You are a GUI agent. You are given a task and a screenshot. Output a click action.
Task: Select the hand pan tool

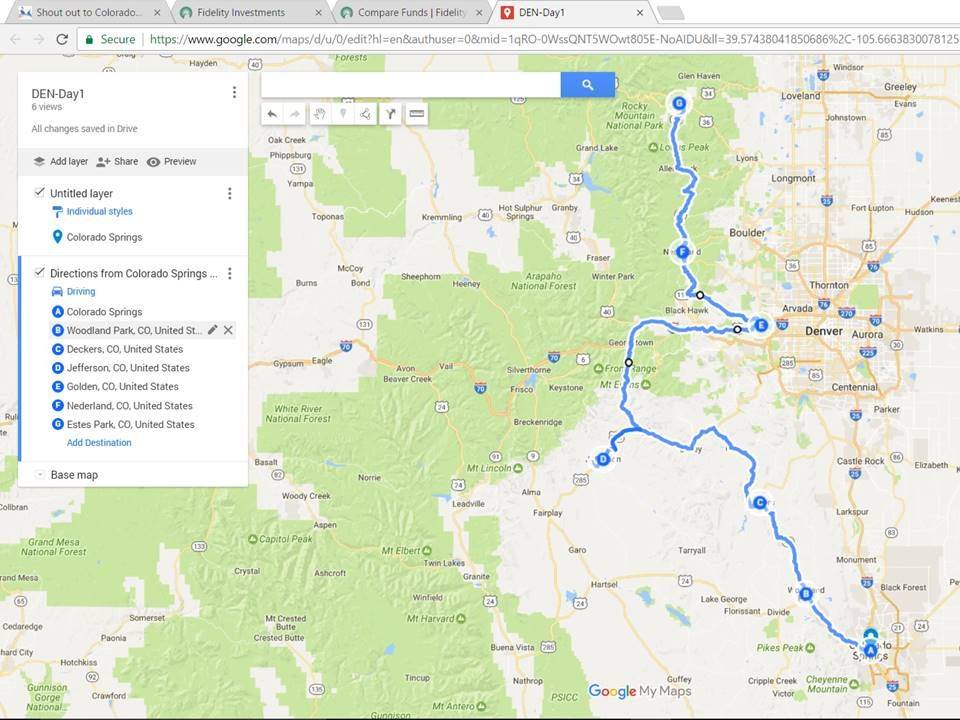click(319, 114)
